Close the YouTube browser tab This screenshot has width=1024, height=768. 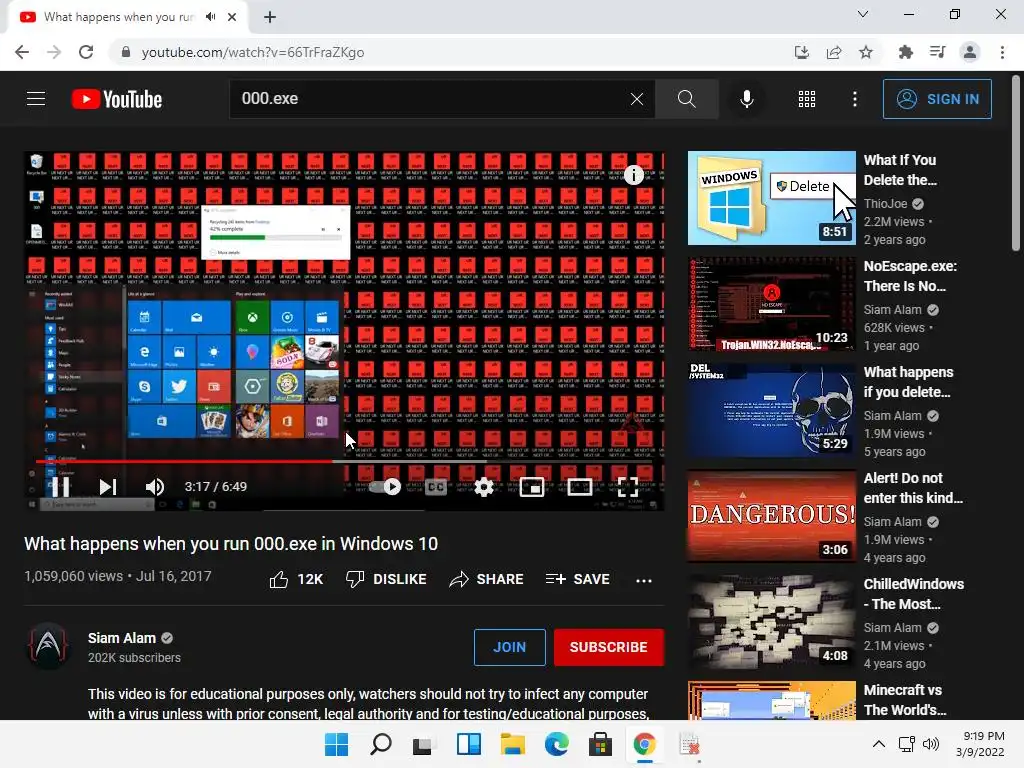click(232, 17)
